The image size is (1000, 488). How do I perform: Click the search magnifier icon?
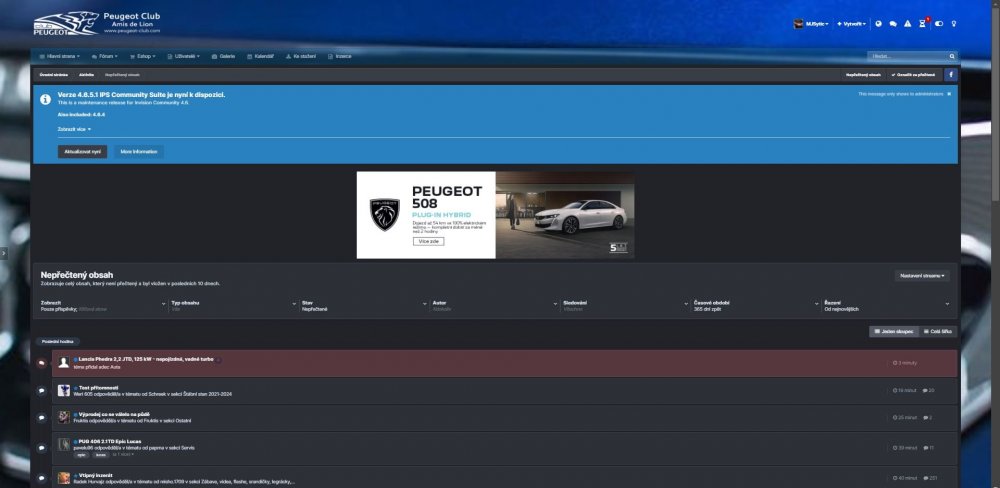[x=952, y=56]
